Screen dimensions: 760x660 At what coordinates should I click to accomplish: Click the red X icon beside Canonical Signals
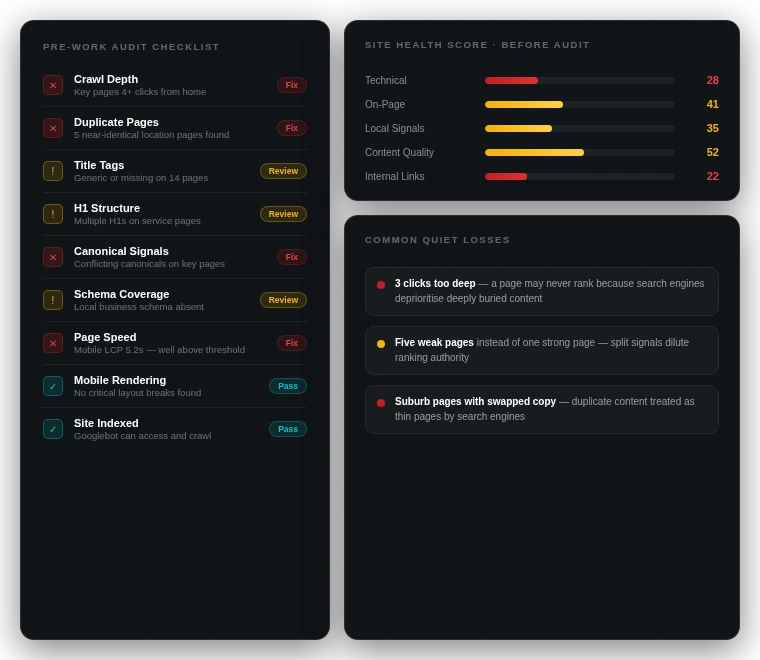click(53, 257)
